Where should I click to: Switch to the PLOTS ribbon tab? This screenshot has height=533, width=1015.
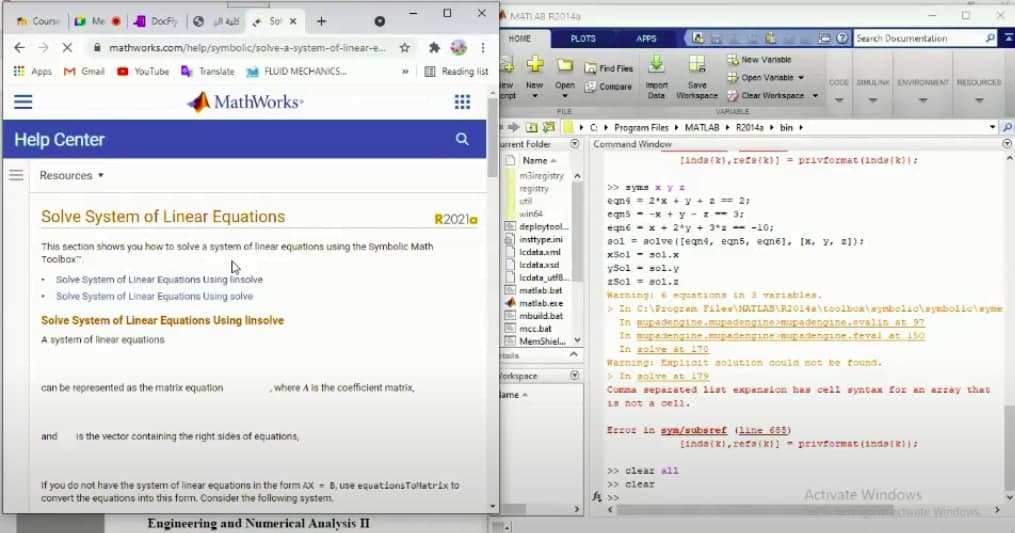582,38
